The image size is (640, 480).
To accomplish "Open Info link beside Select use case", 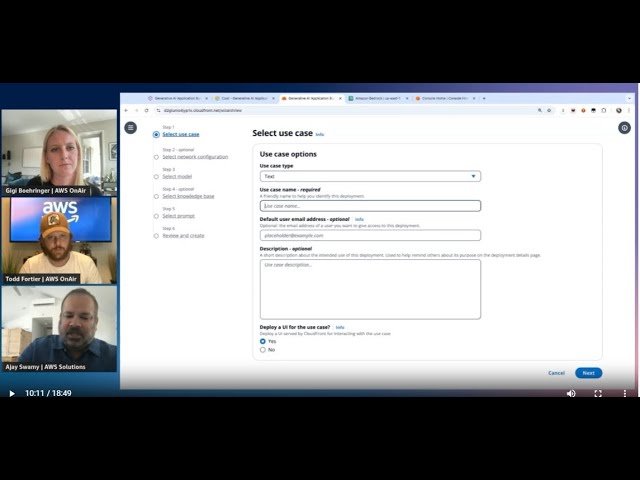I will point(320,134).
